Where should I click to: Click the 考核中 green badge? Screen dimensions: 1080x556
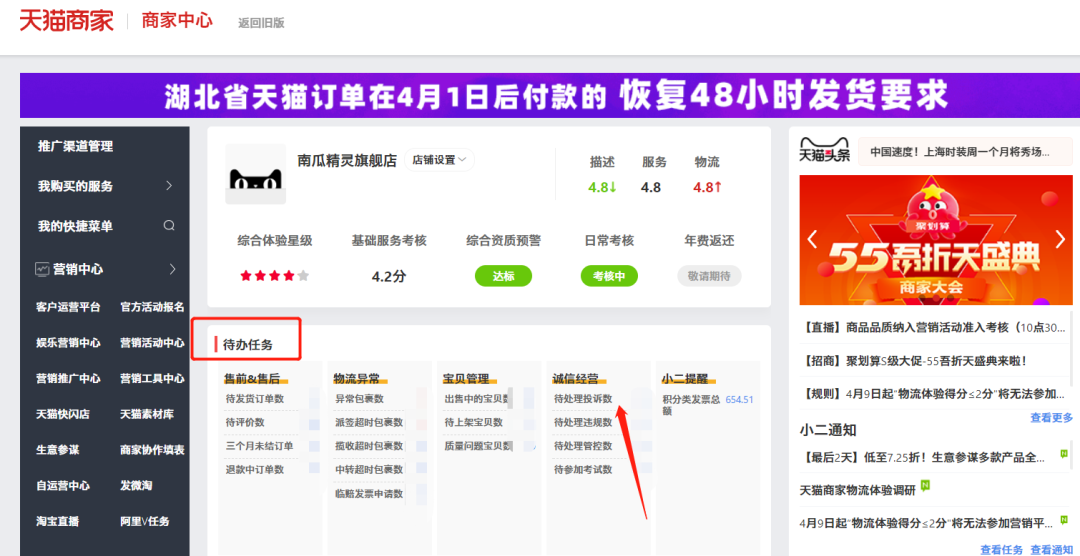pos(609,276)
